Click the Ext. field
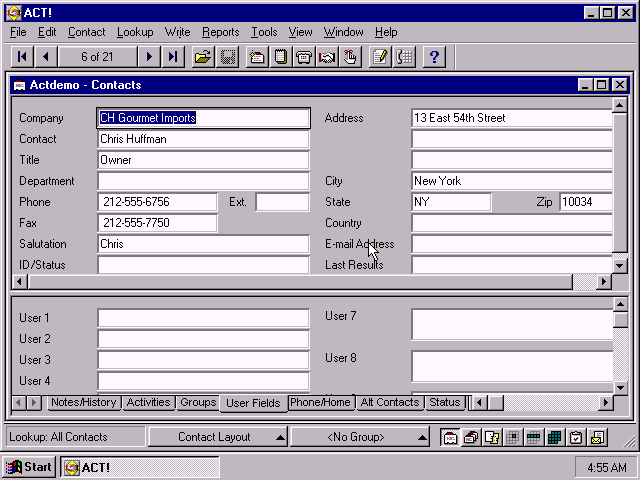 (282, 202)
